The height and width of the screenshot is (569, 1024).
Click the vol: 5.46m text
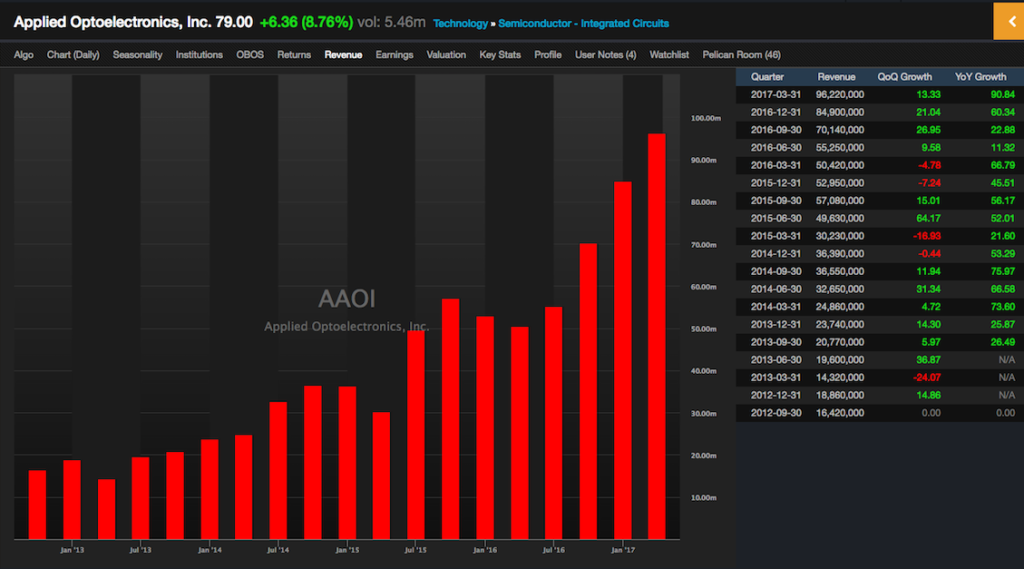[391, 22]
